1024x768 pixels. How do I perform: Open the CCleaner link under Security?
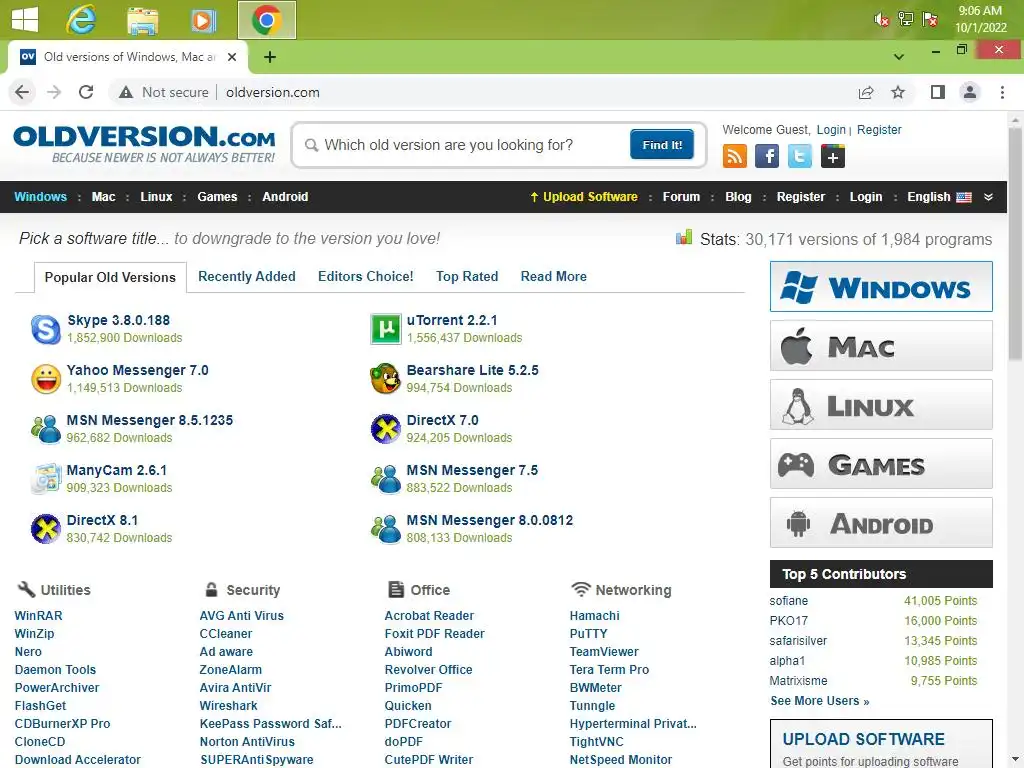226,633
